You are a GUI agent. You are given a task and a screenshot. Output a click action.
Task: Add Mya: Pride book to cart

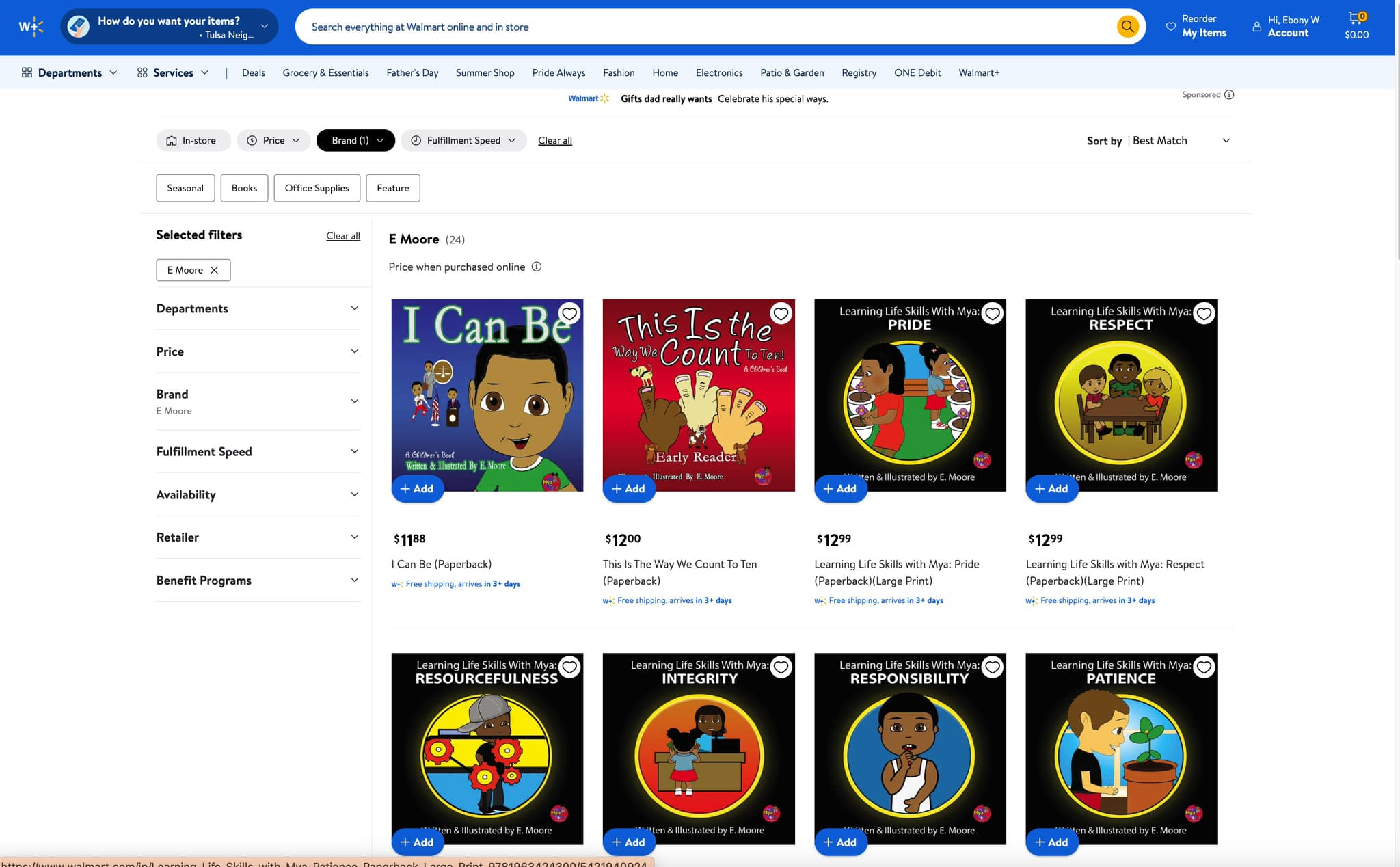(x=840, y=488)
